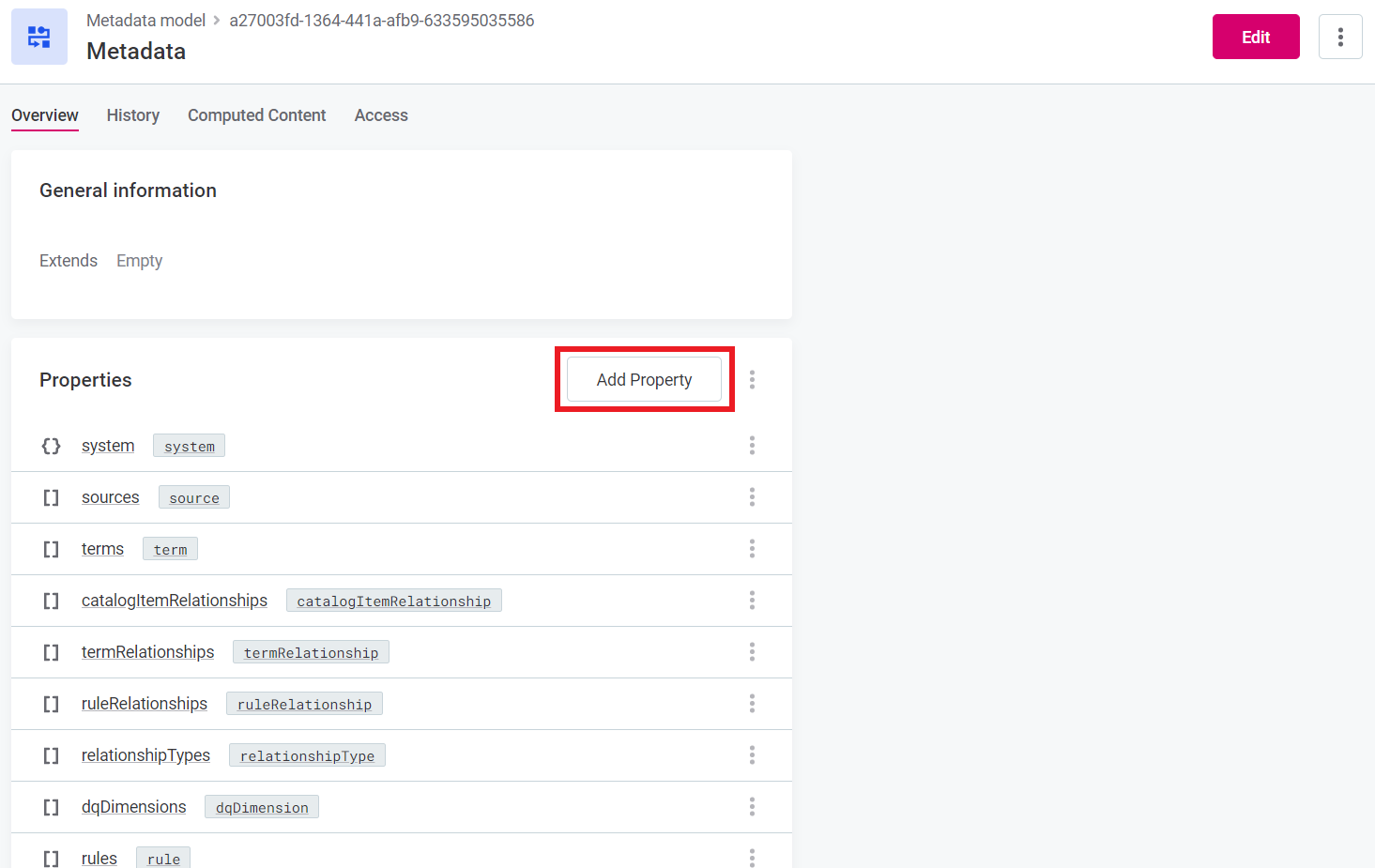Switch to the Computed Content tab
This screenshot has height=868, width=1375.
256,115
